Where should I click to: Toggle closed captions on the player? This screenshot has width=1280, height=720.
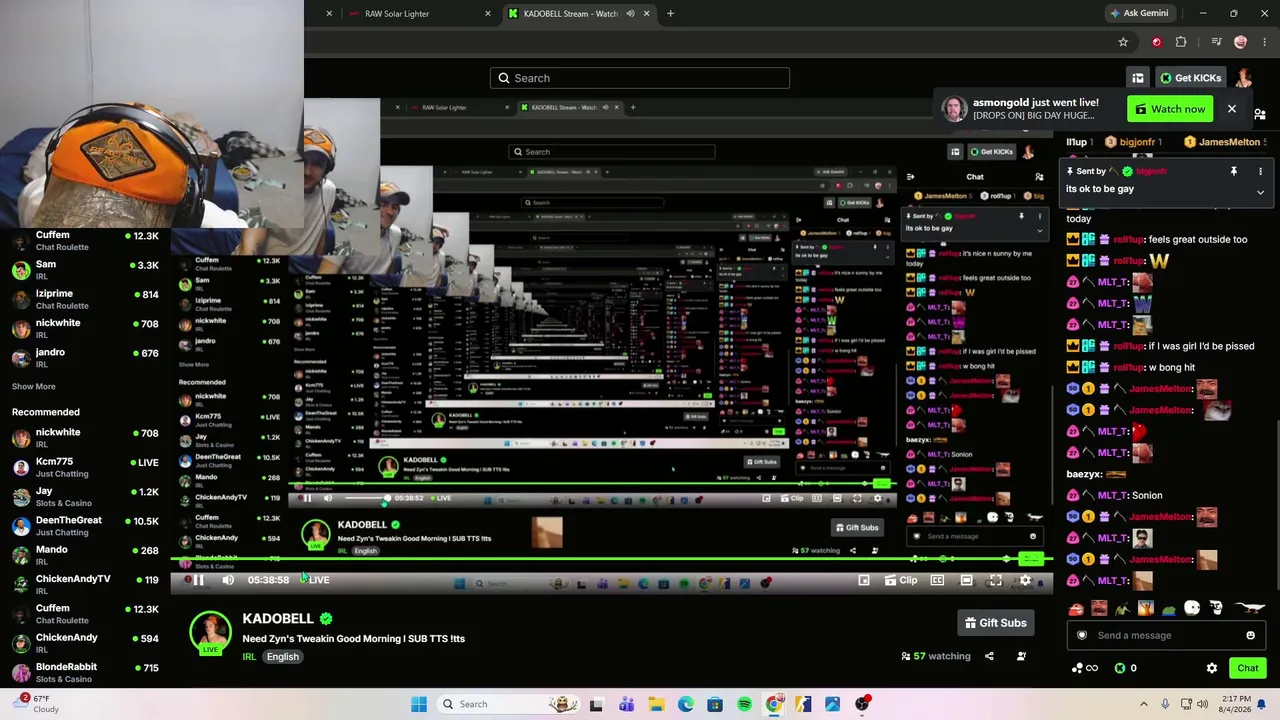tap(937, 580)
